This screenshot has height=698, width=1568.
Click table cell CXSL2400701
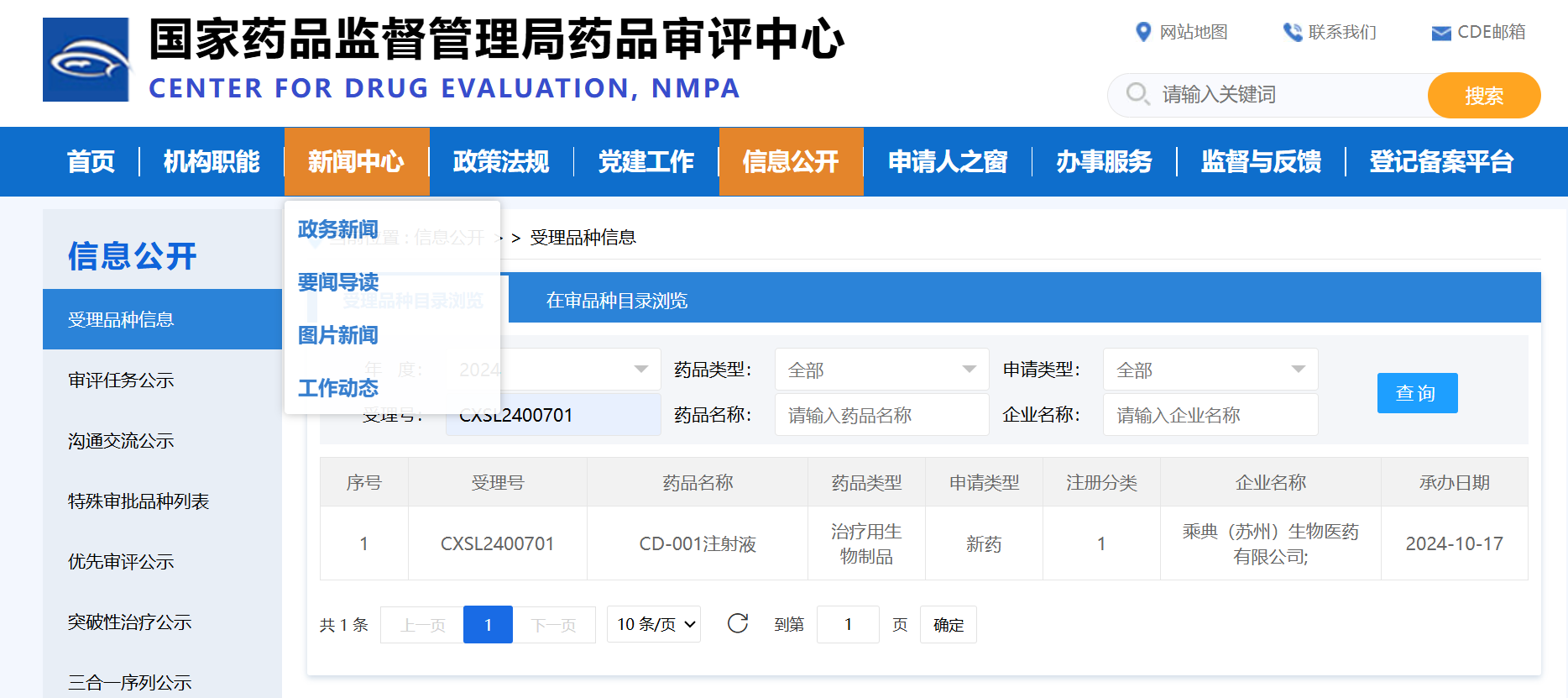(x=498, y=543)
